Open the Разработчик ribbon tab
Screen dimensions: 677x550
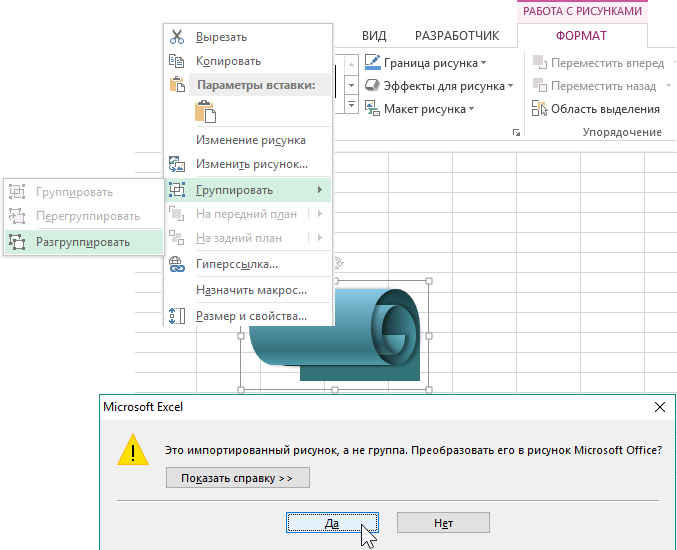[x=456, y=36]
